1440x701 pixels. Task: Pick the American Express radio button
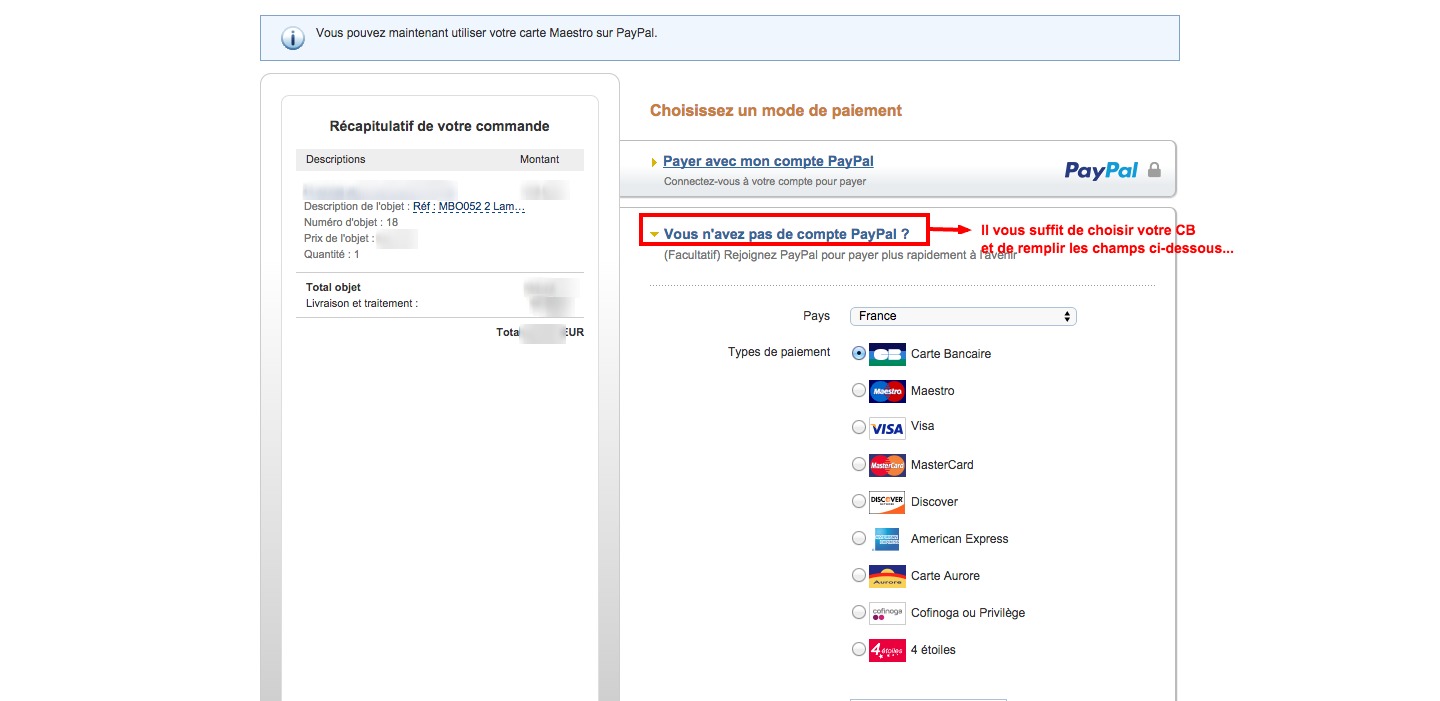[x=858, y=538]
